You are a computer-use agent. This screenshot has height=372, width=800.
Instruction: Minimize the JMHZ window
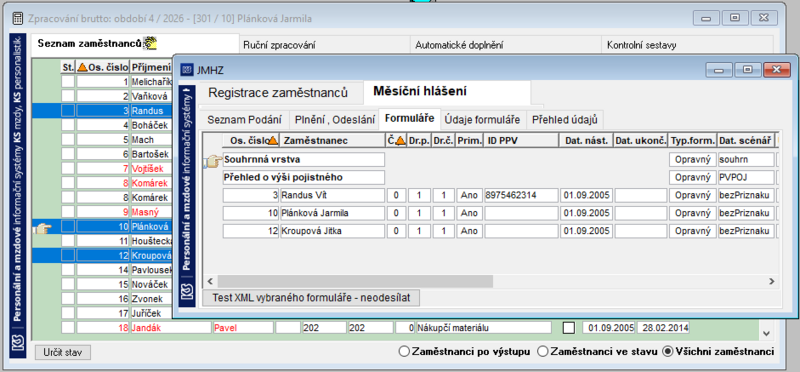720,69
